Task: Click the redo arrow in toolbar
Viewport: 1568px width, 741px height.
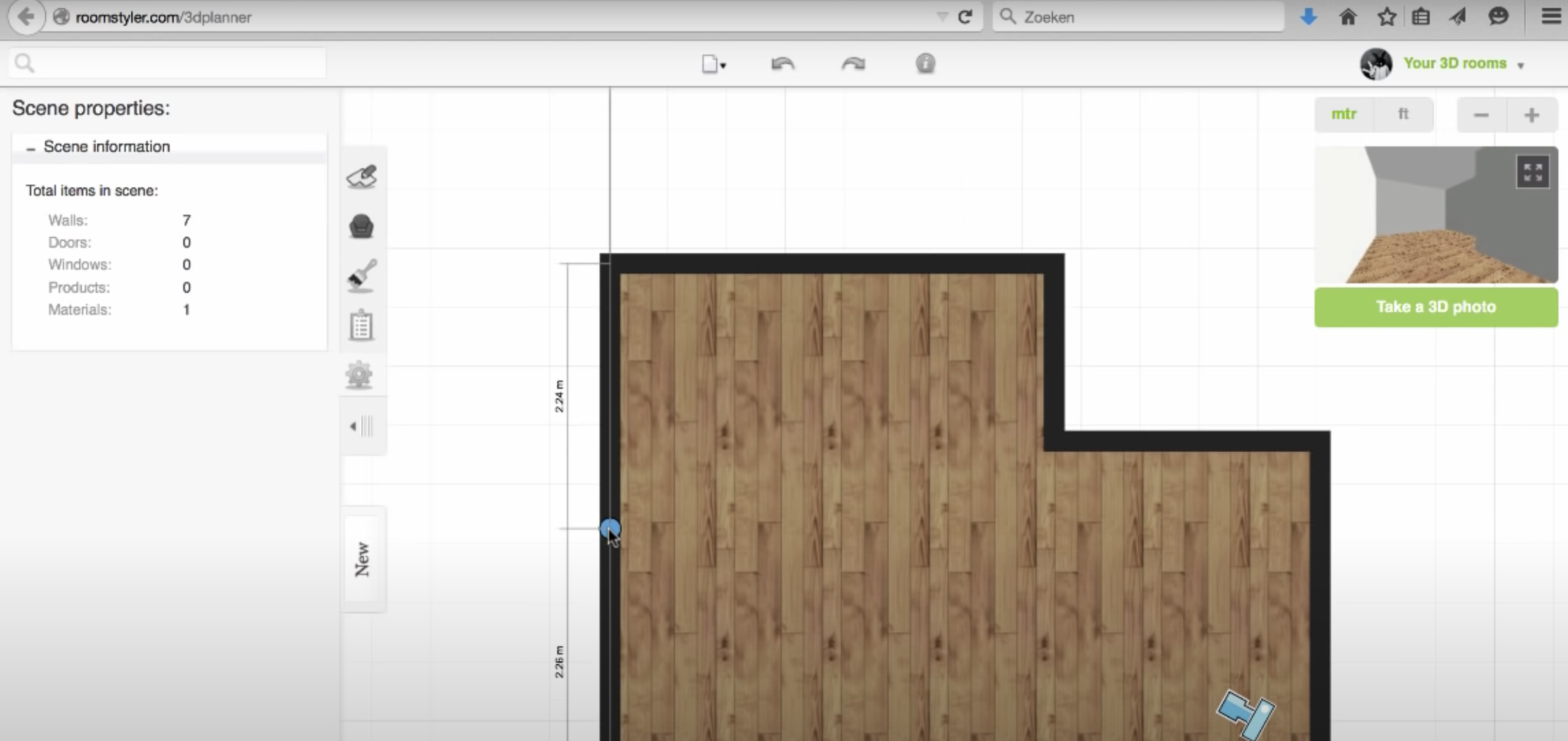Action: pos(853,64)
